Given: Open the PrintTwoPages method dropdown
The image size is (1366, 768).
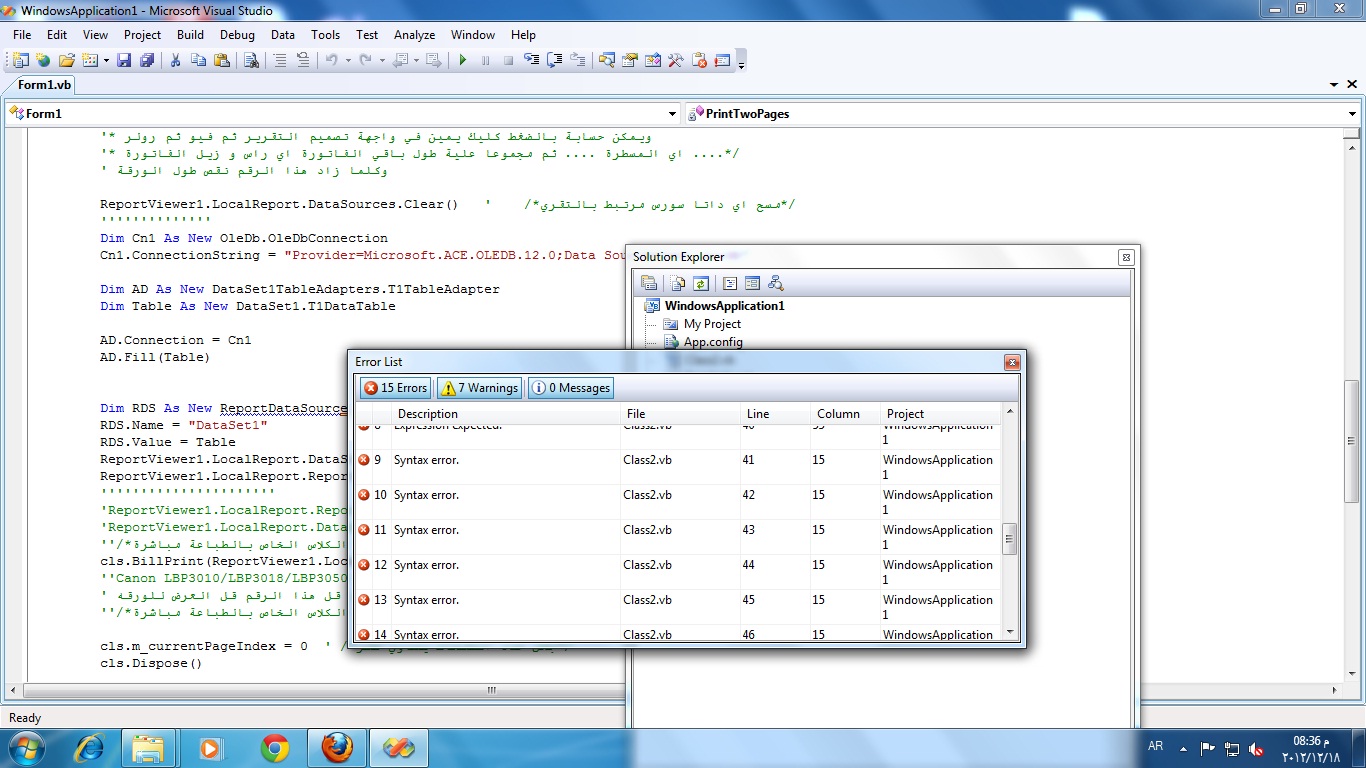Looking at the screenshot, I should pyautogui.click(x=1022, y=114).
